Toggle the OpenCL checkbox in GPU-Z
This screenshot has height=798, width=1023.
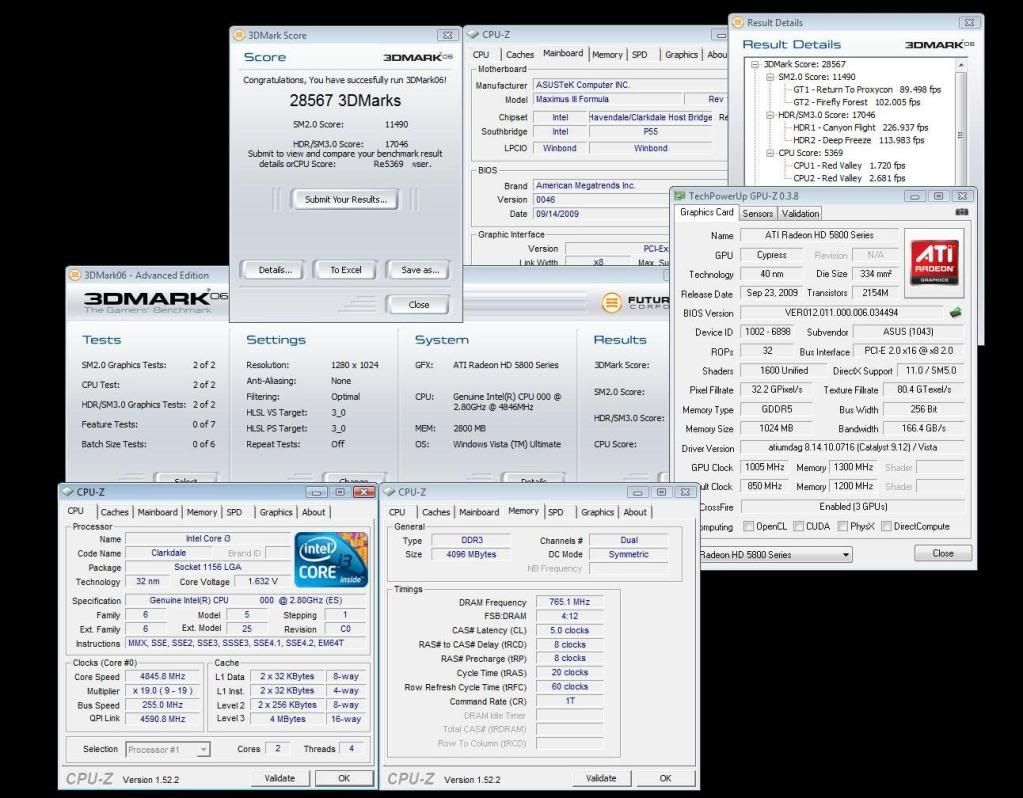tap(749, 526)
